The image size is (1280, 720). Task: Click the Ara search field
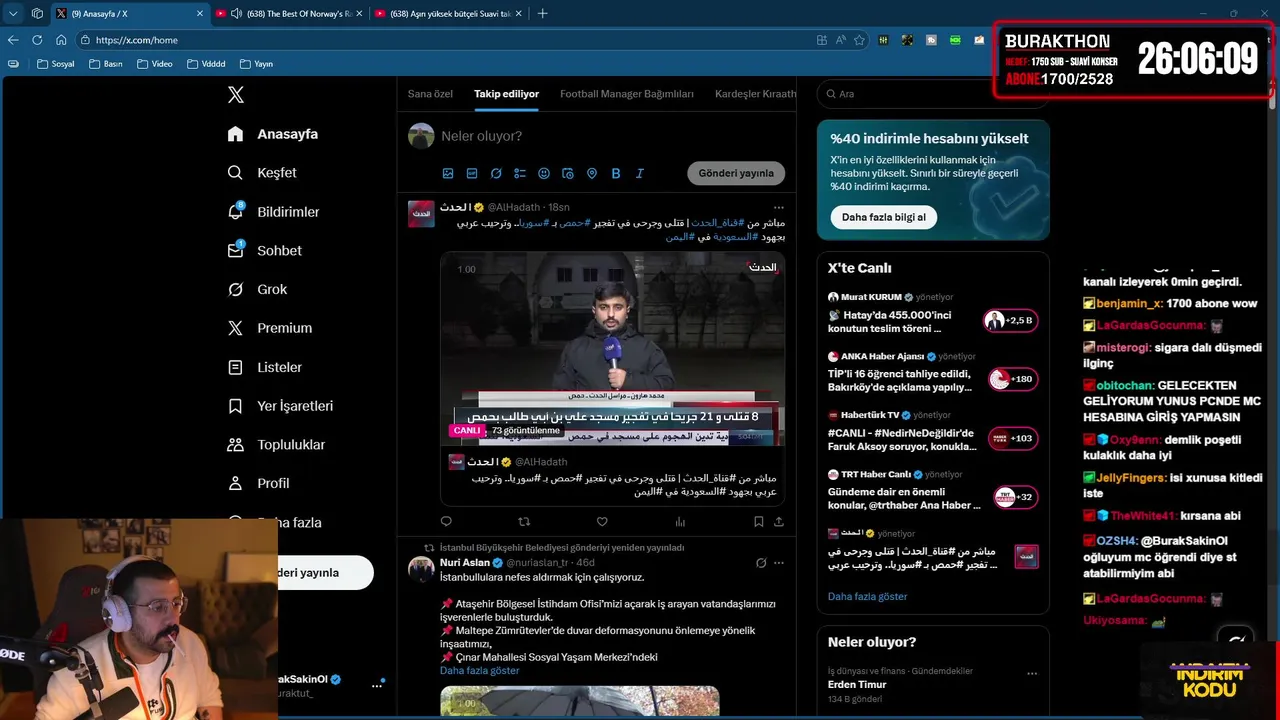933,94
